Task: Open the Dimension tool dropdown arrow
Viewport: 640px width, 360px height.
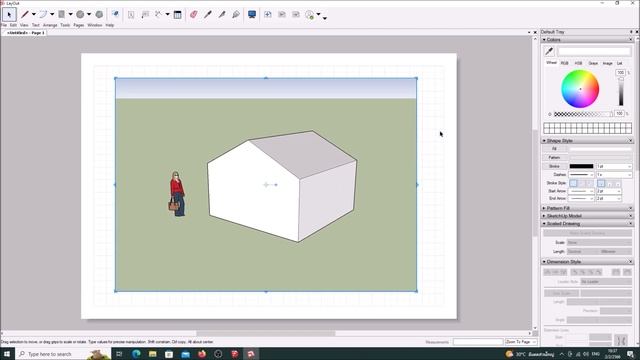Action: click(x=168, y=15)
